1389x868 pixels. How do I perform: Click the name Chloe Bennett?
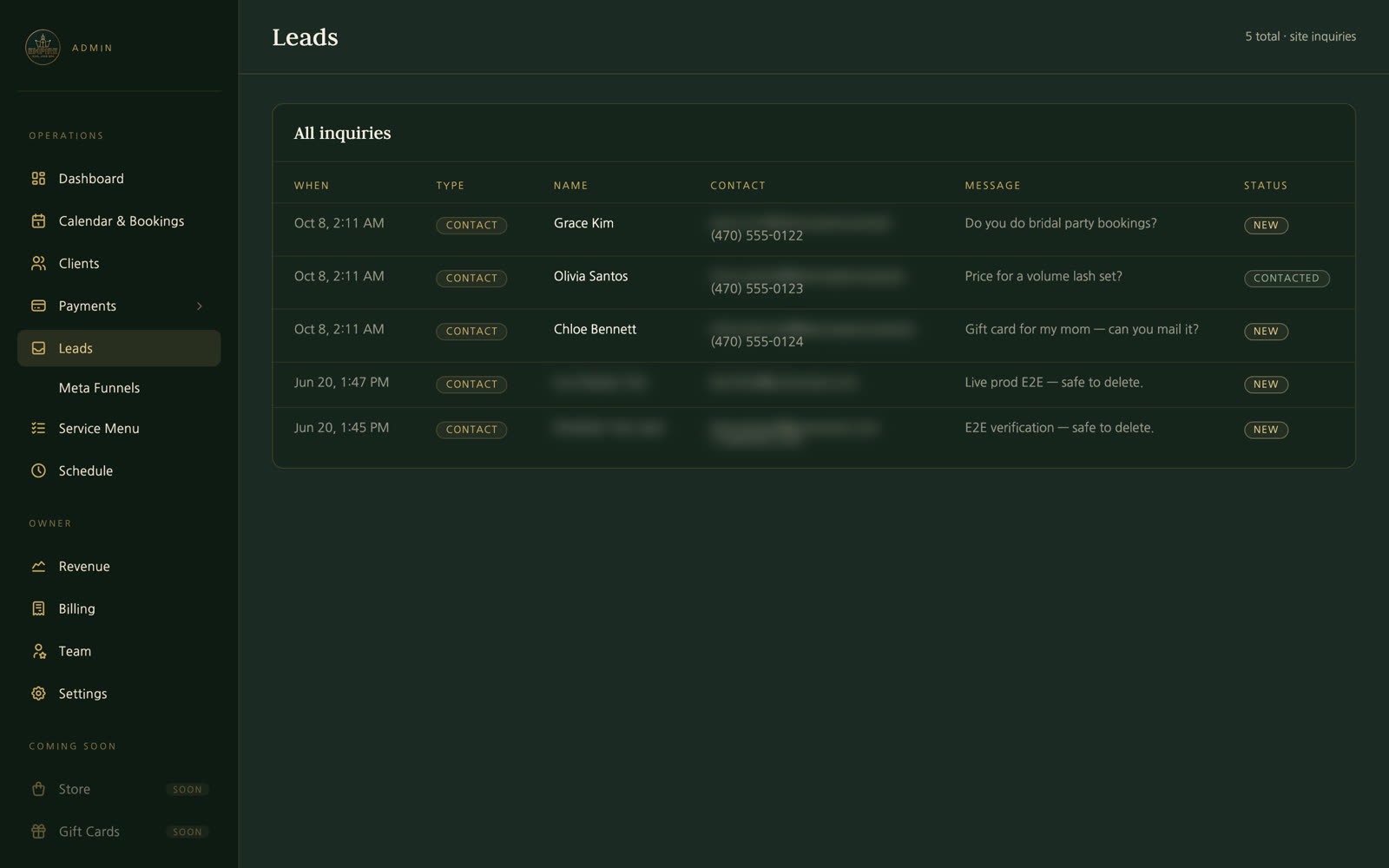pos(595,329)
